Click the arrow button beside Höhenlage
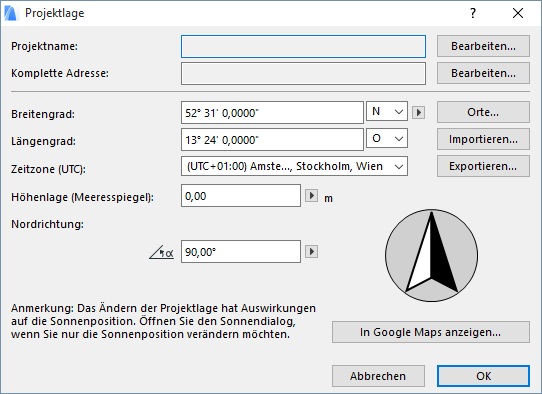 tap(311, 196)
